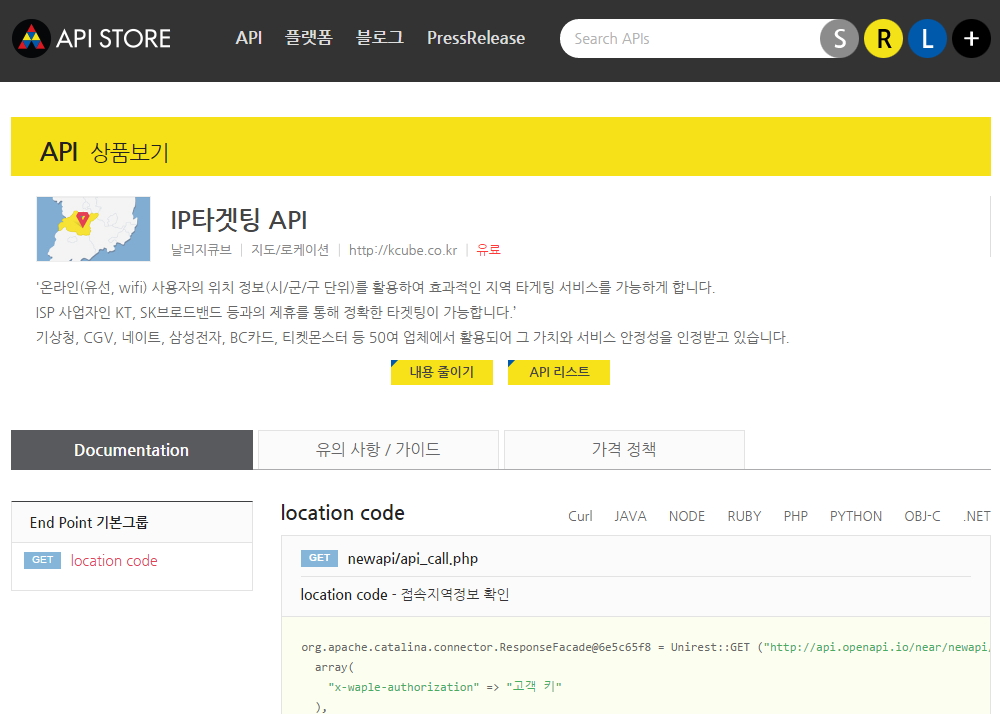
Task: Click the black plus circle icon
Action: point(971,39)
